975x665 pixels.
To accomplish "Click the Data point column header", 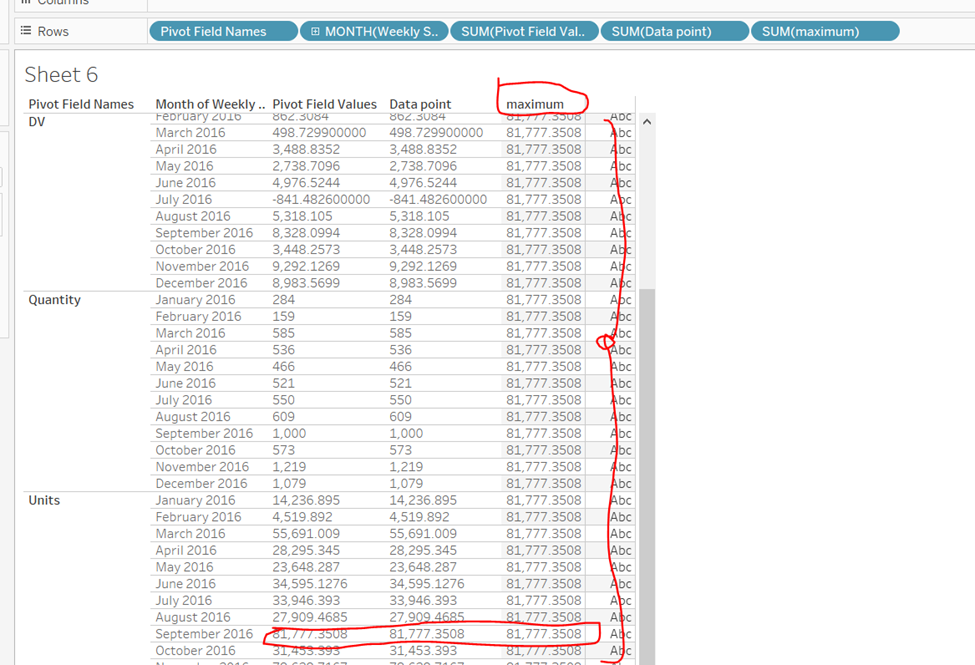I will (x=420, y=104).
